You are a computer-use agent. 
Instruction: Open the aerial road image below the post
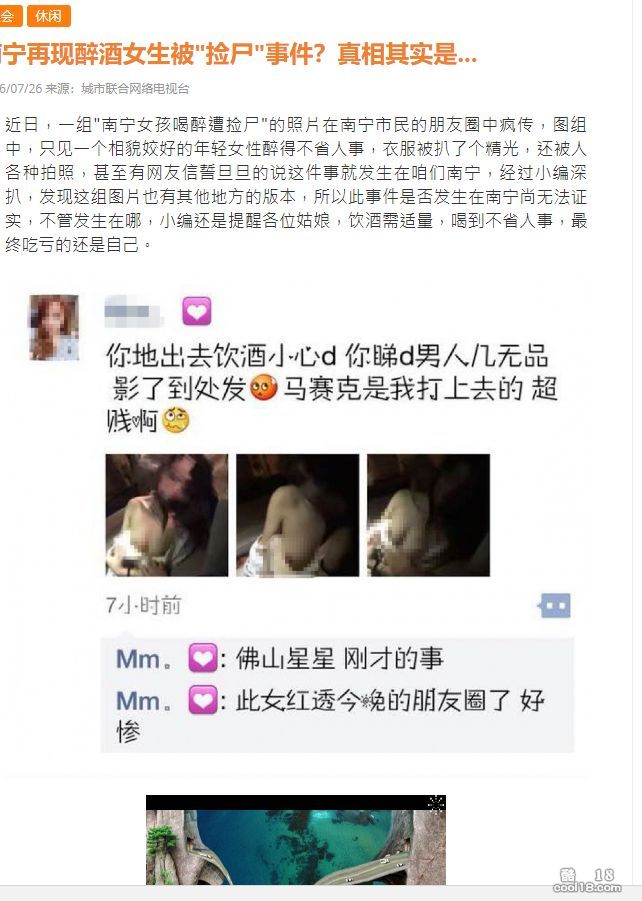point(296,840)
